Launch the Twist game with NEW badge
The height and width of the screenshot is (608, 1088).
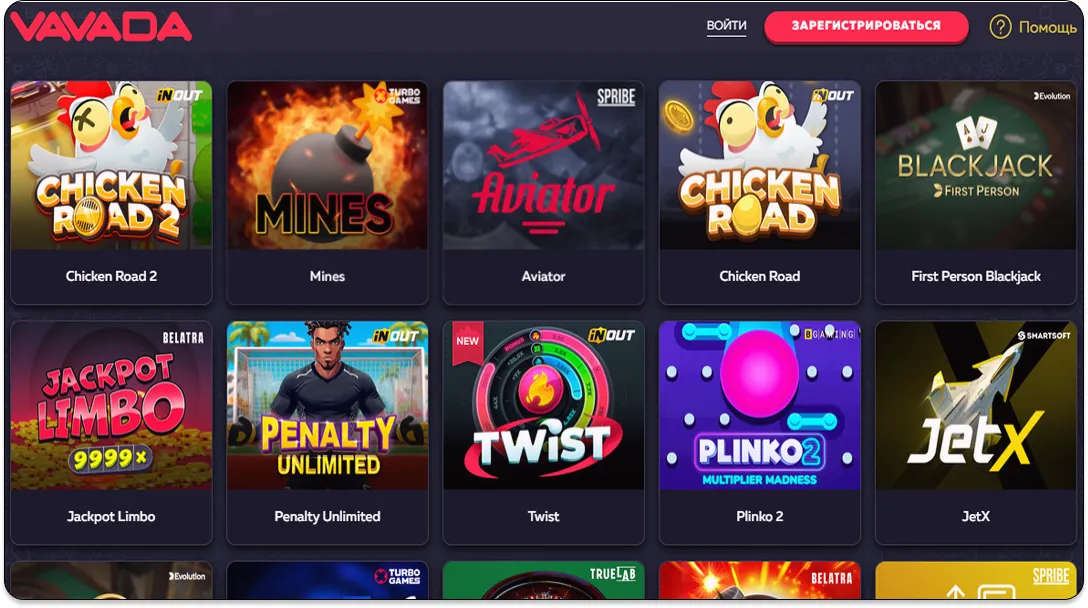tap(543, 405)
